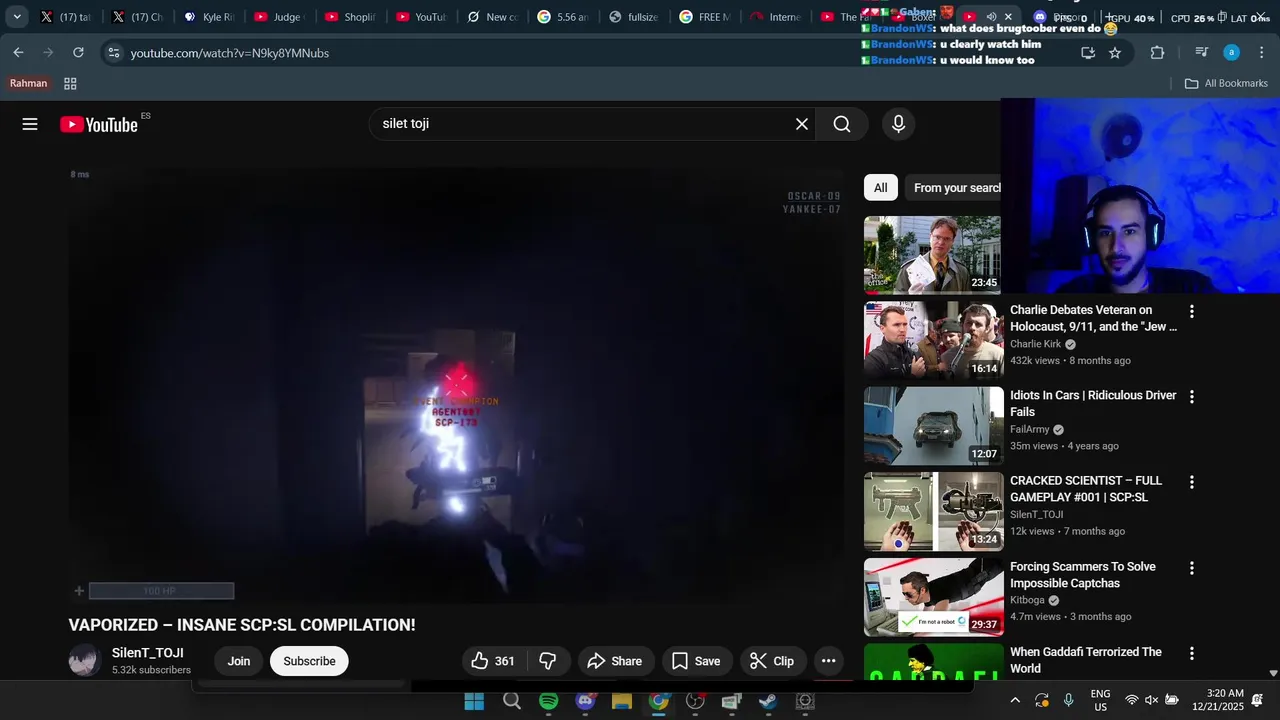
Task: Open Chrome profile avatar
Action: click(1232, 52)
